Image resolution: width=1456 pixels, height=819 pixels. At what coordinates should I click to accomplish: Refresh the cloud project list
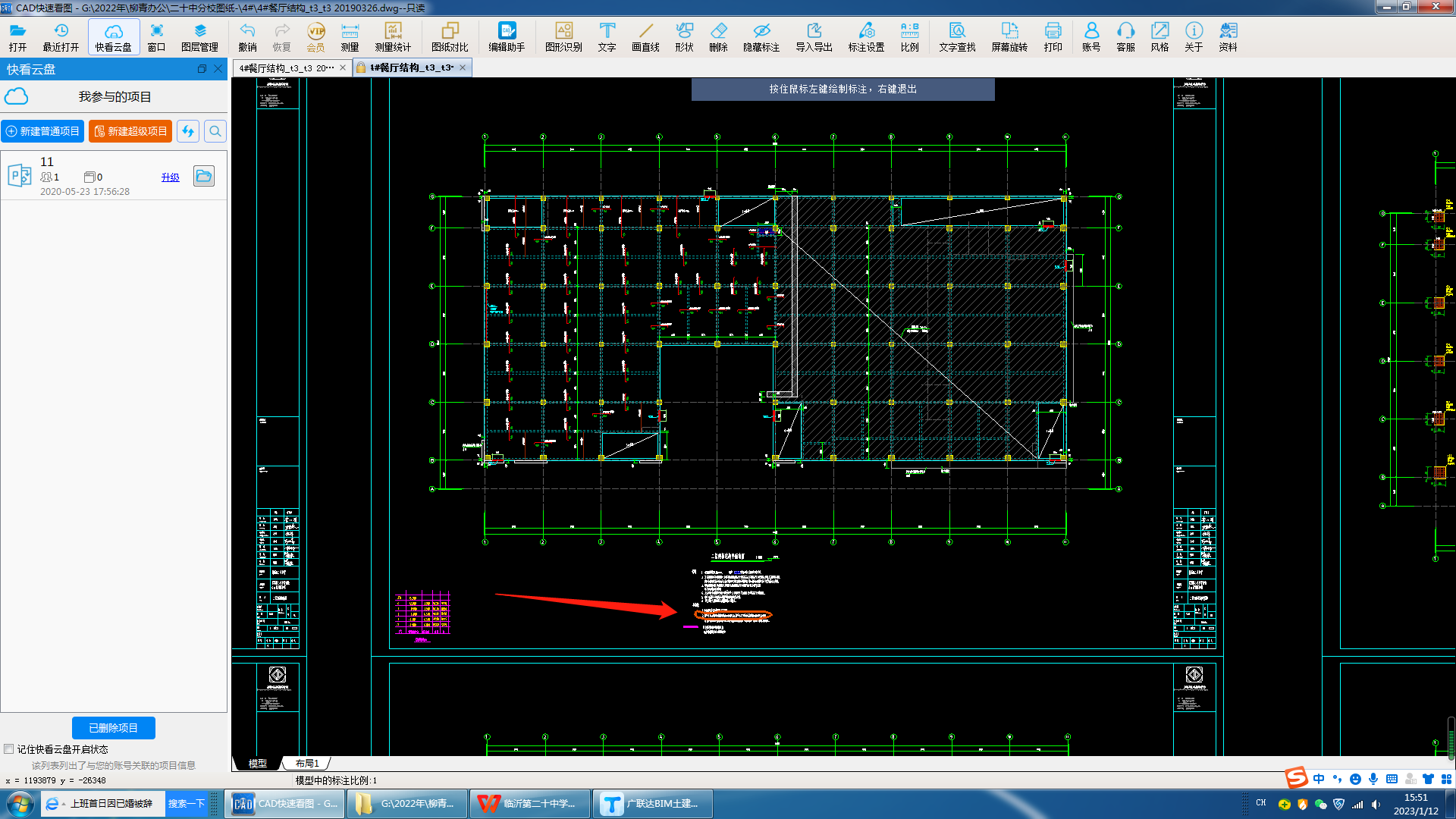(188, 131)
